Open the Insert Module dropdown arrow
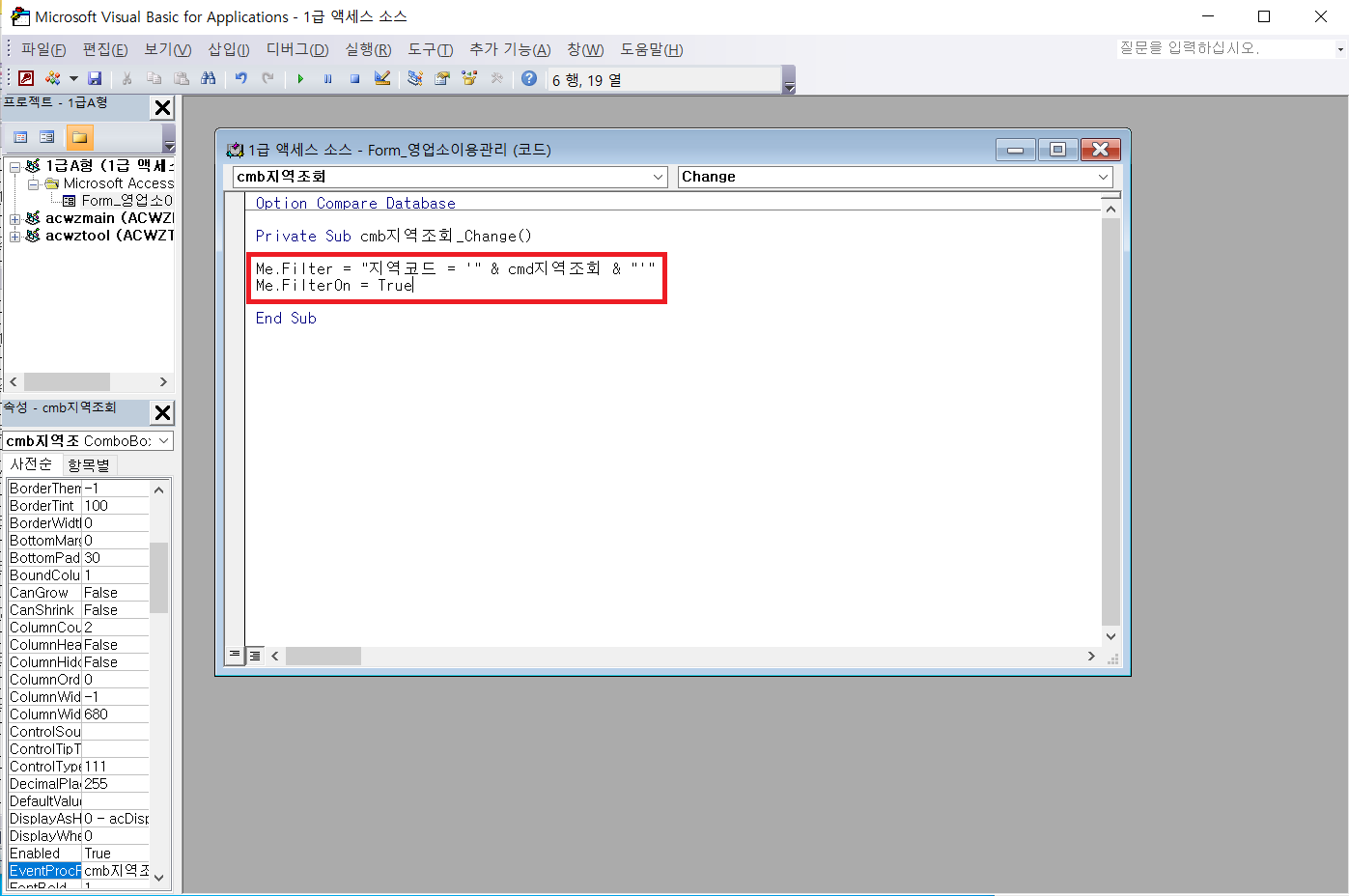The image size is (1349, 896). (x=73, y=78)
